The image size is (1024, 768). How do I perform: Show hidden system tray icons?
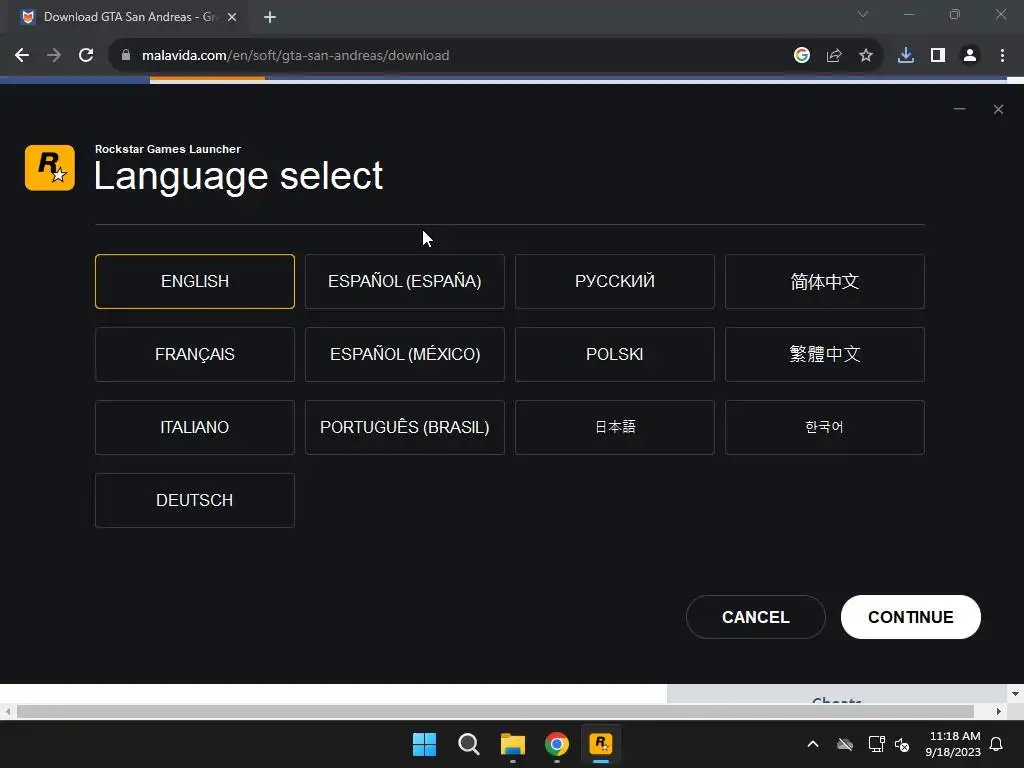(813, 744)
